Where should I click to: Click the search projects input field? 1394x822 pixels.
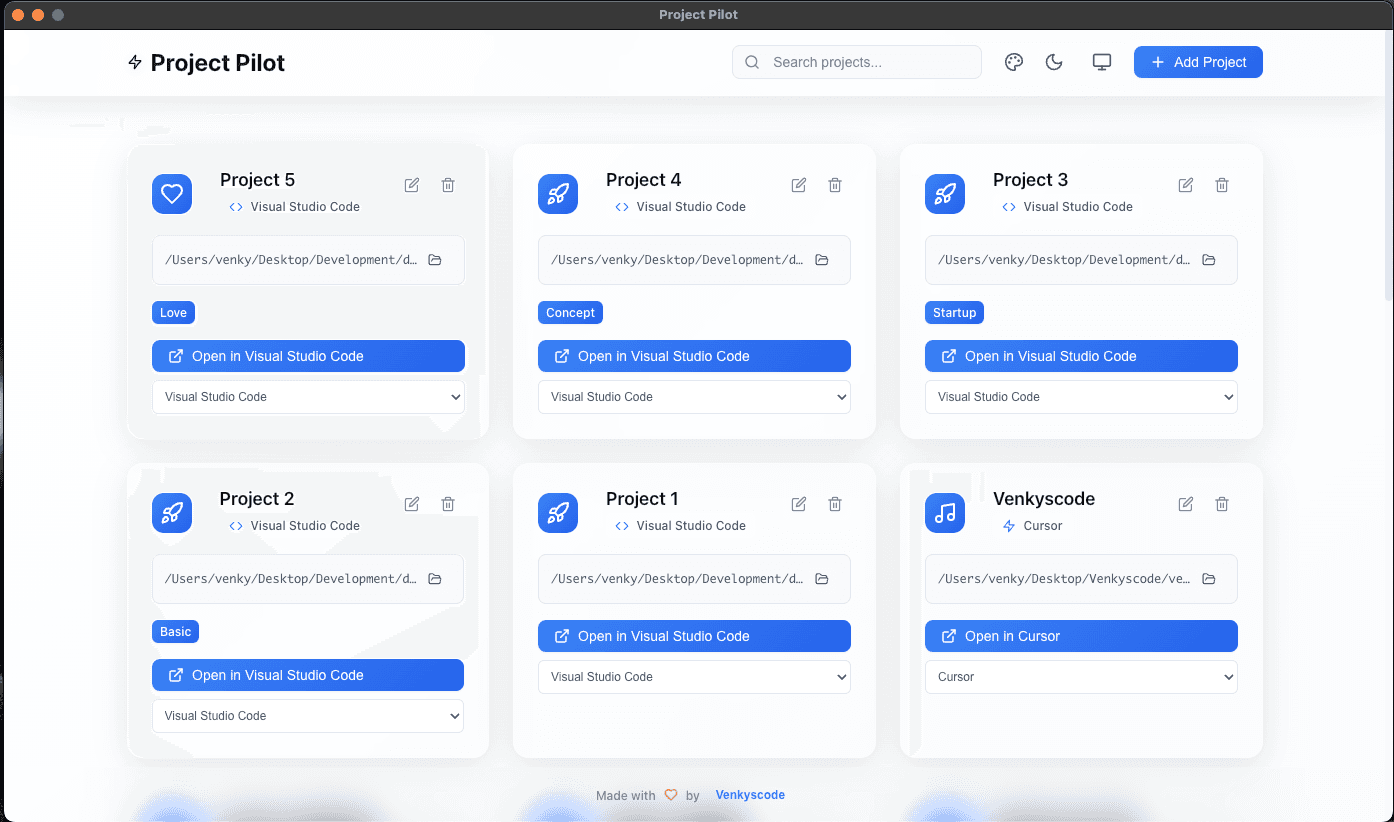click(x=856, y=62)
